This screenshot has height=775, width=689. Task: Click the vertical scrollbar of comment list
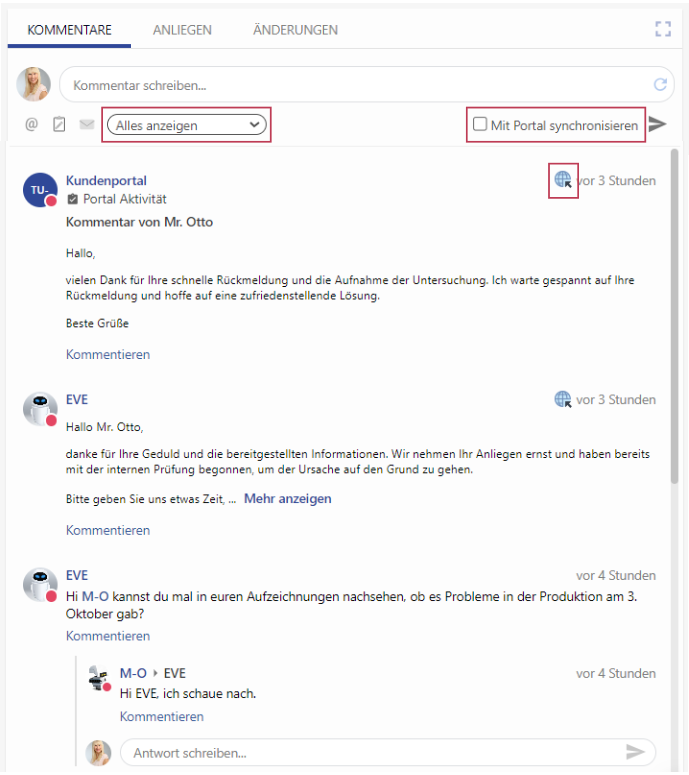point(674,316)
